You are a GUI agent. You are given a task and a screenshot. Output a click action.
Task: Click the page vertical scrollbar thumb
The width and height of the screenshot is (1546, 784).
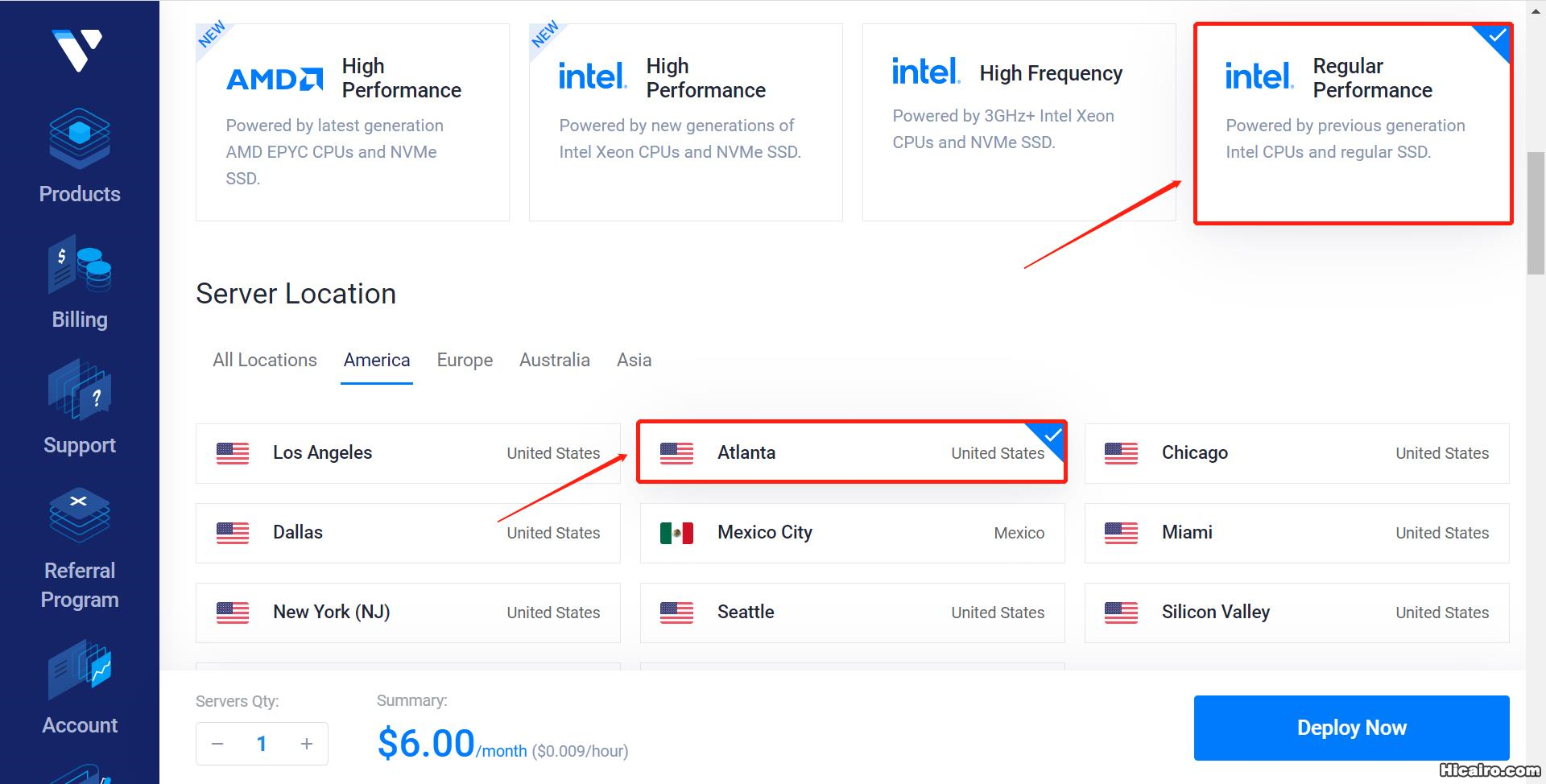(1536, 213)
